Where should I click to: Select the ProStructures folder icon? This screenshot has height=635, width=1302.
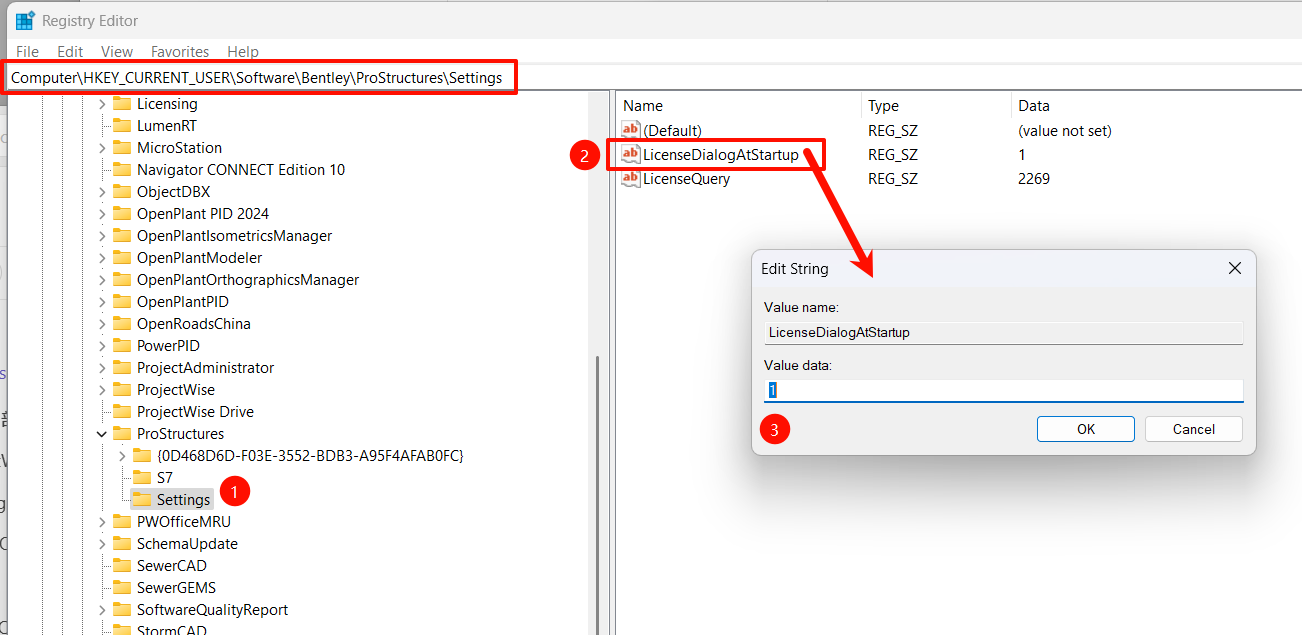[x=122, y=434]
